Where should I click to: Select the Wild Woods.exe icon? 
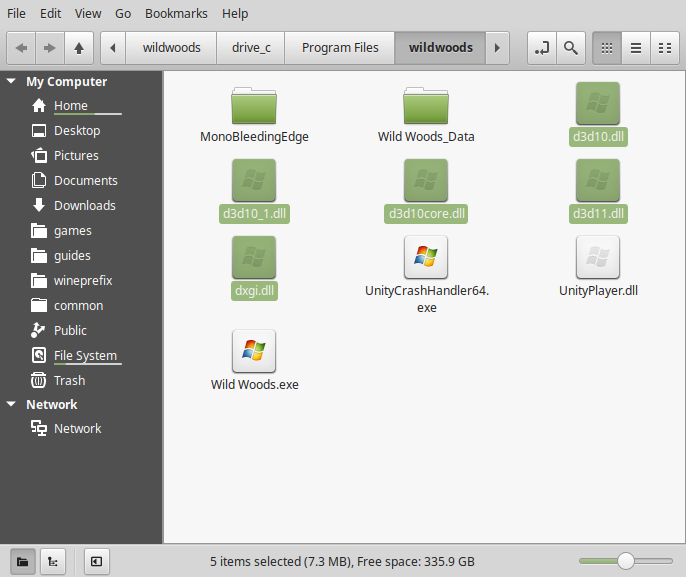[x=254, y=351]
